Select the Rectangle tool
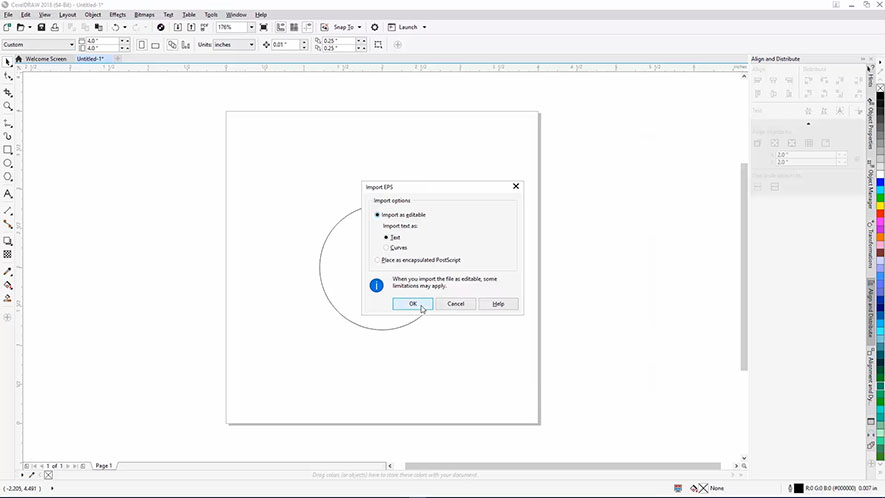885x498 pixels. tap(8, 149)
